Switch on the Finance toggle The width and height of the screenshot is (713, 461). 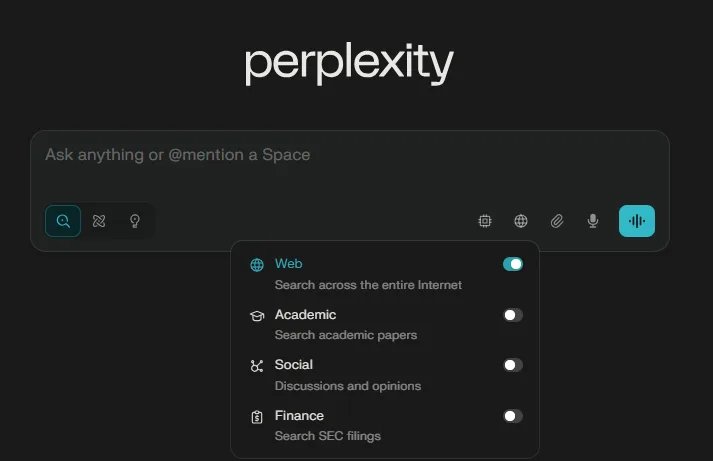click(512, 416)
